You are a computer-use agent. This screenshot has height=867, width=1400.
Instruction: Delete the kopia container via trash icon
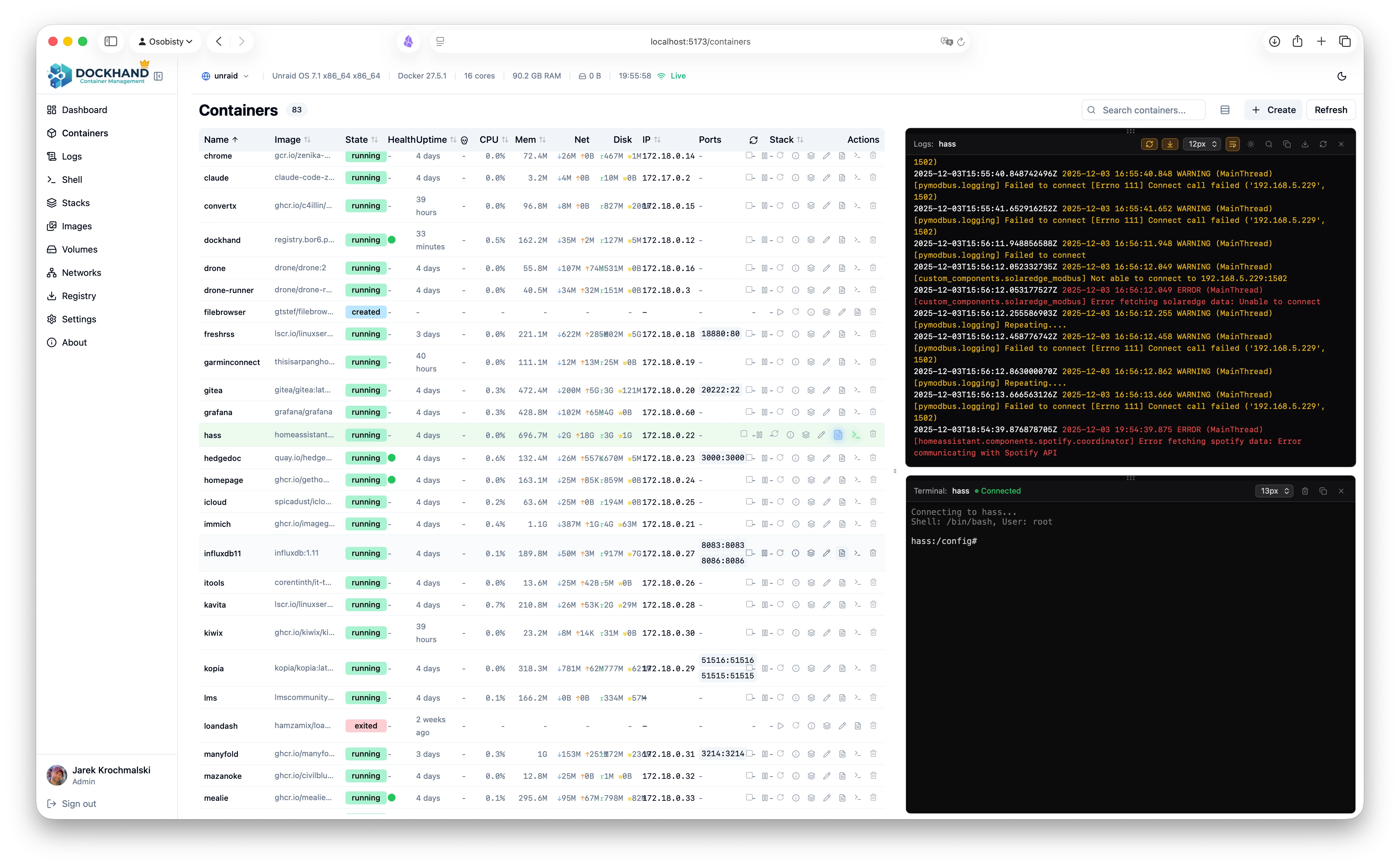tap(873, 668)
